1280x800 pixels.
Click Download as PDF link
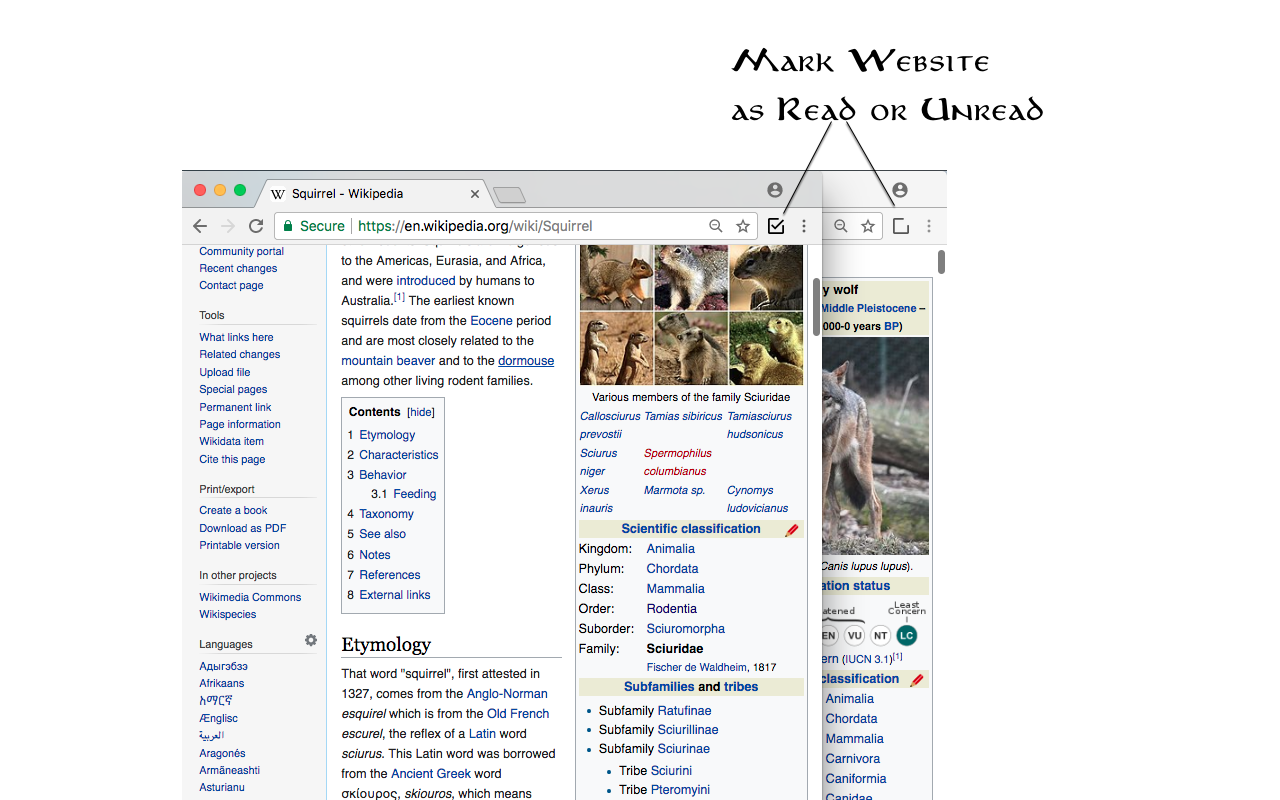(x=242, y=528)
